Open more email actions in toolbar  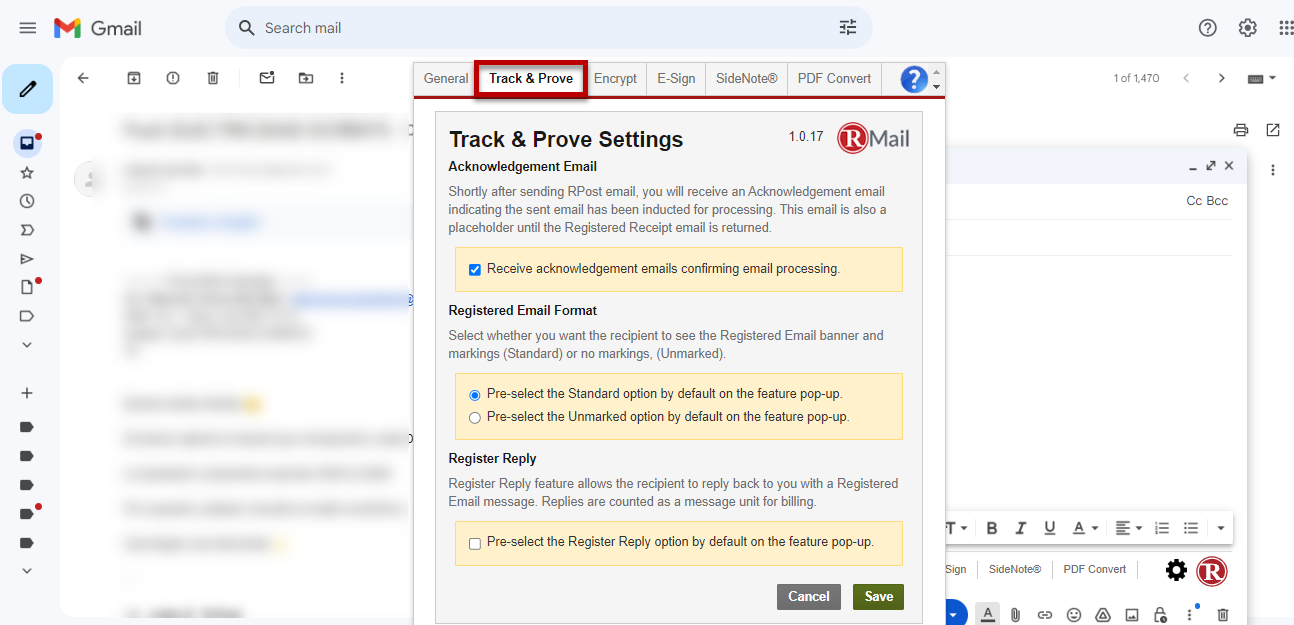click(x=342, y=78)
